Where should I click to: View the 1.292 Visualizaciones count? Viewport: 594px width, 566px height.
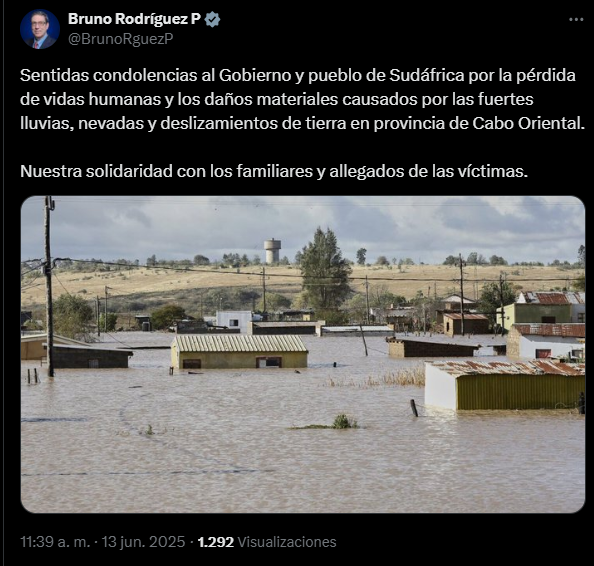coord(267,542)
